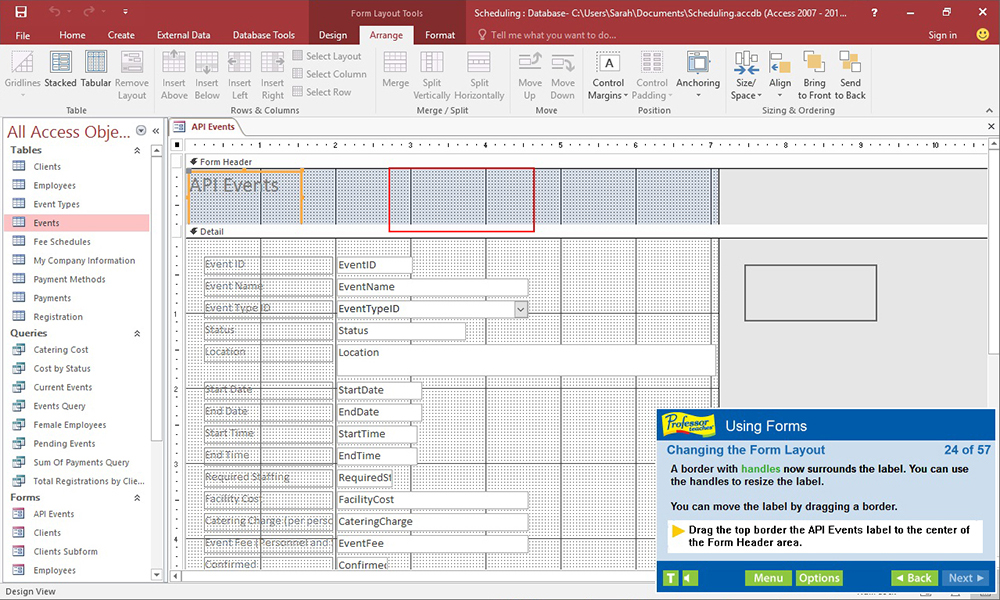Image resolution: width=1000 pixels, height=600 pixels.
Task: Open the File menu
Action: (x=23, y=35)
